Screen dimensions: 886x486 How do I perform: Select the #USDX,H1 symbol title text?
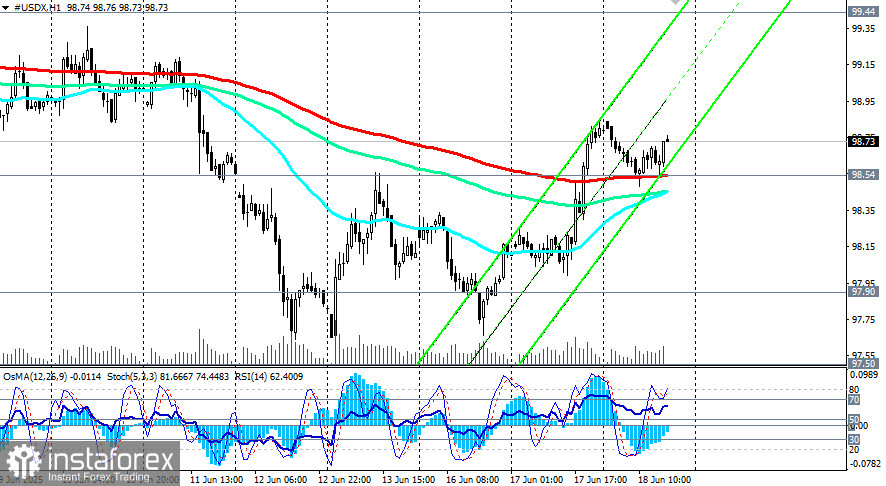pos(37,8)
